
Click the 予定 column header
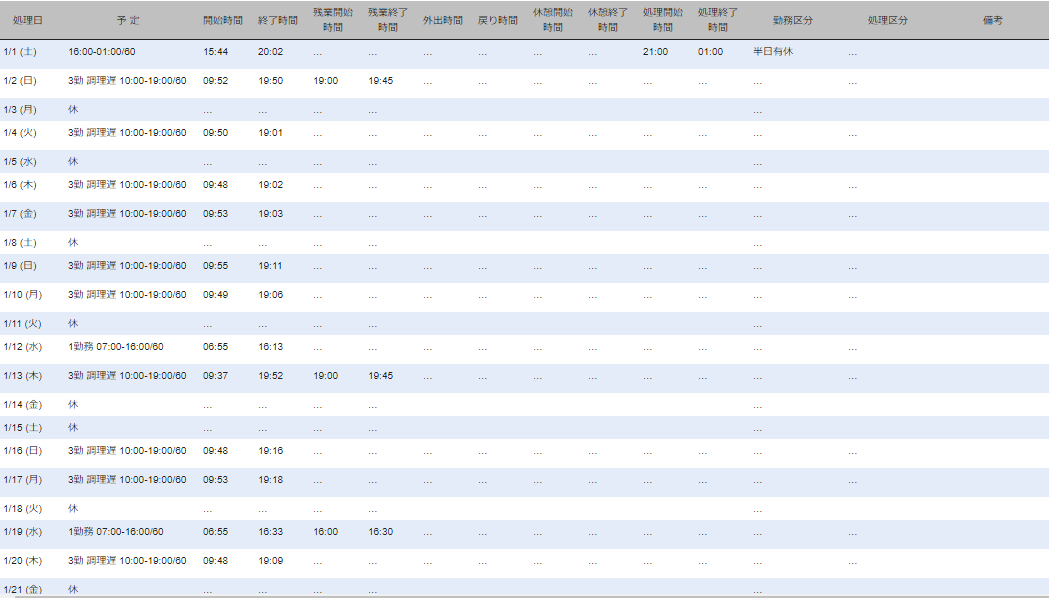(128, 20)
